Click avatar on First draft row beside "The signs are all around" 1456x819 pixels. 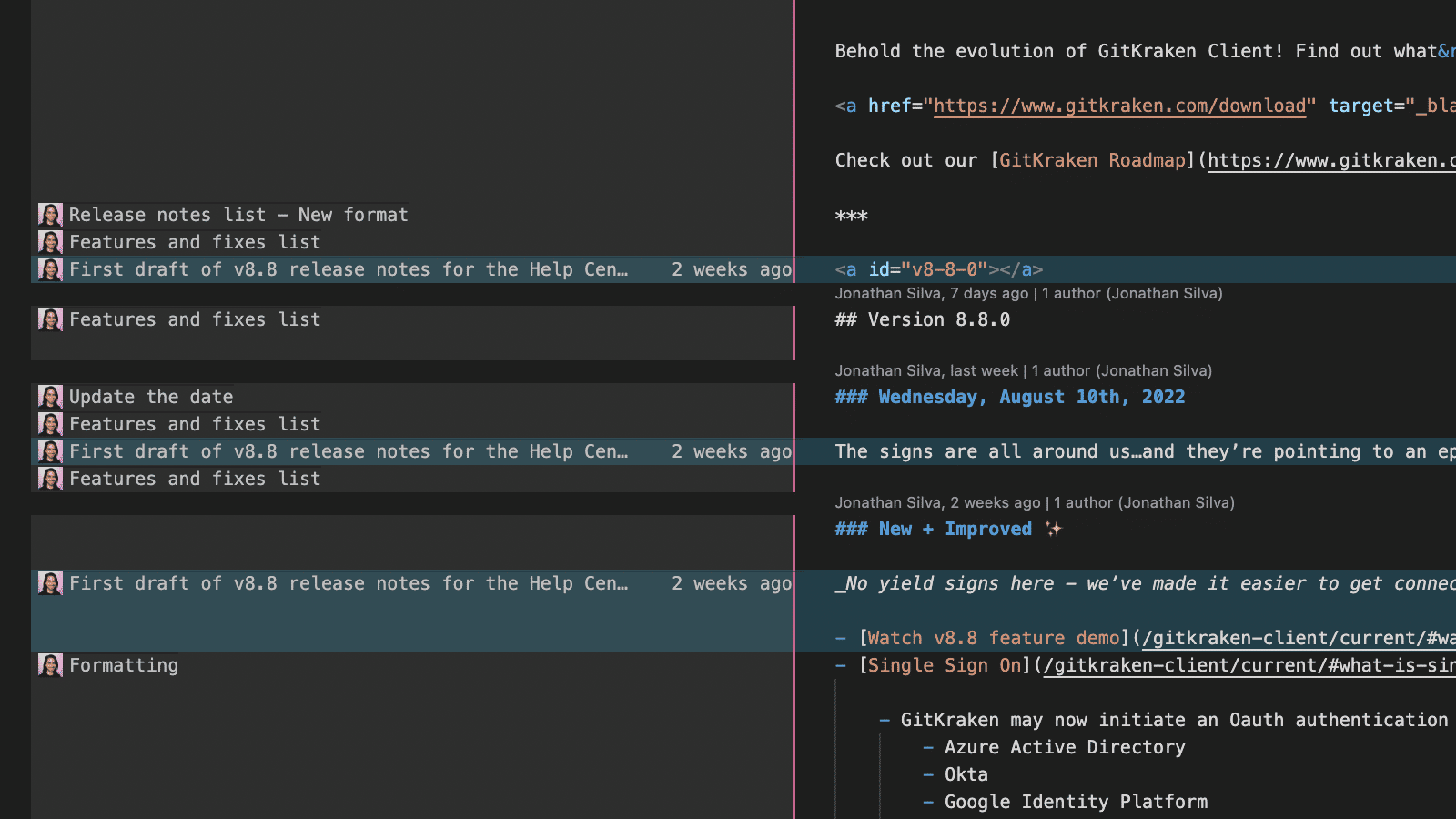coord(50,451)
